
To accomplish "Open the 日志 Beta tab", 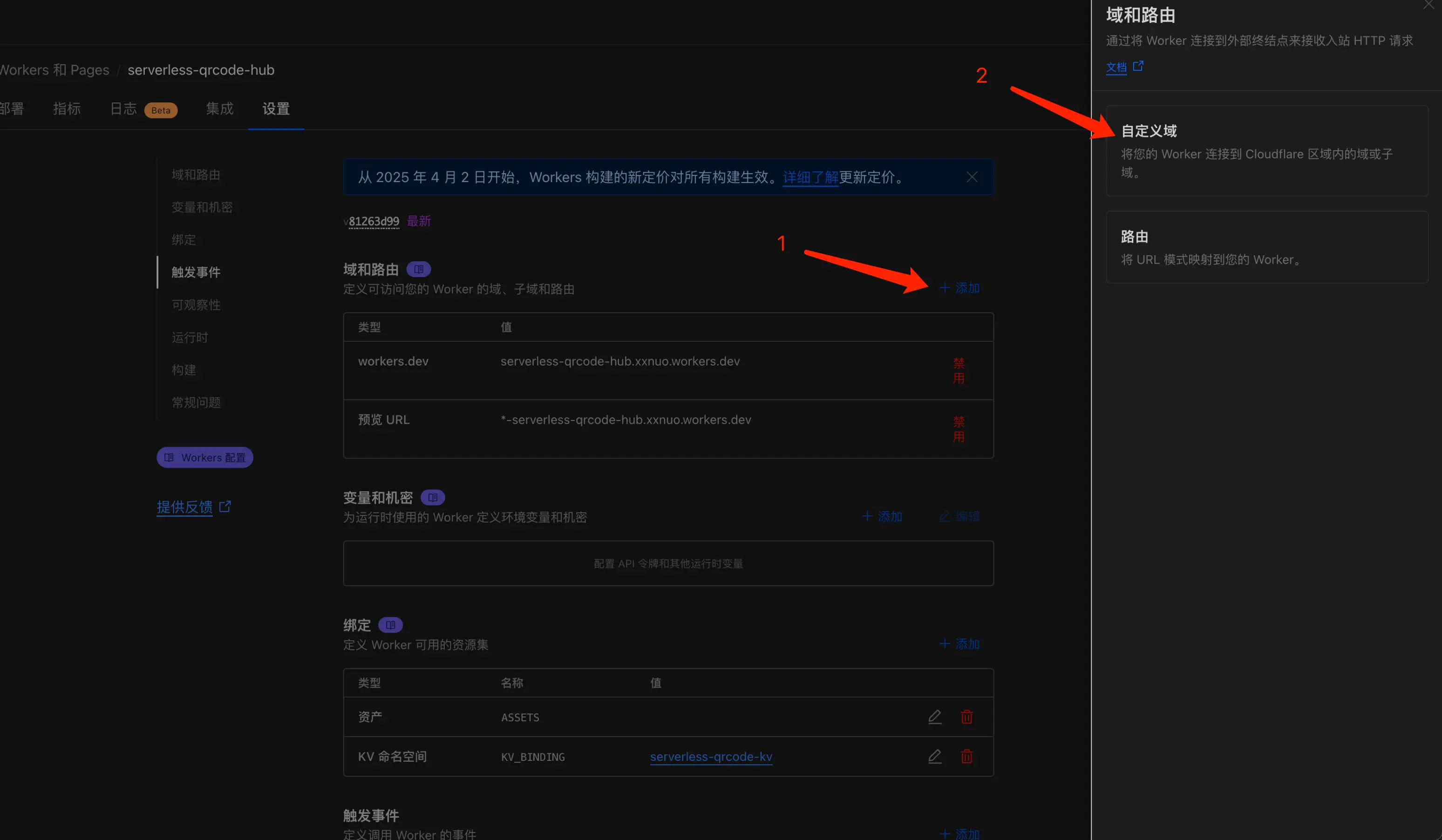I will (123, 108).
